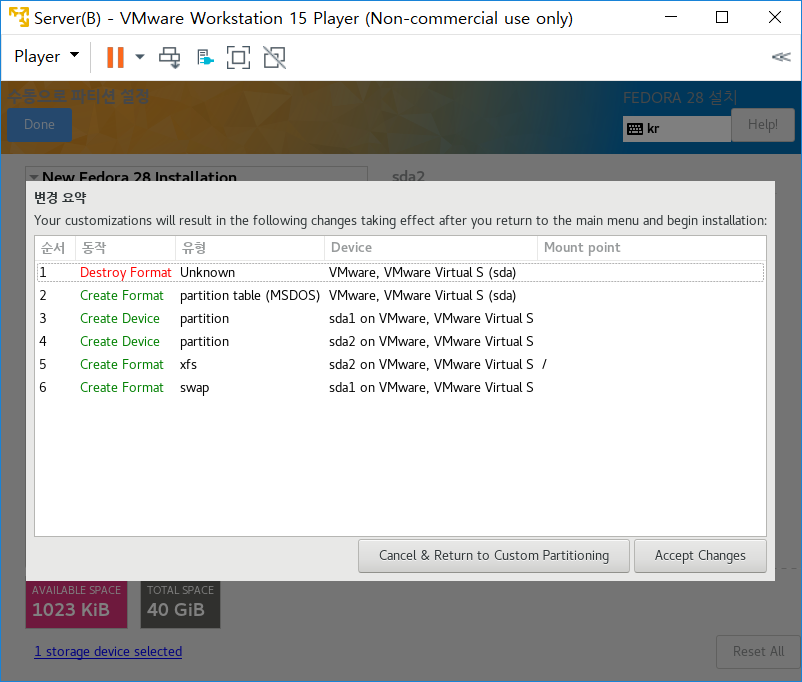The image size is (802, 682).
Task: Click the VMware logo icon in title bar
Action: (19, 17)
